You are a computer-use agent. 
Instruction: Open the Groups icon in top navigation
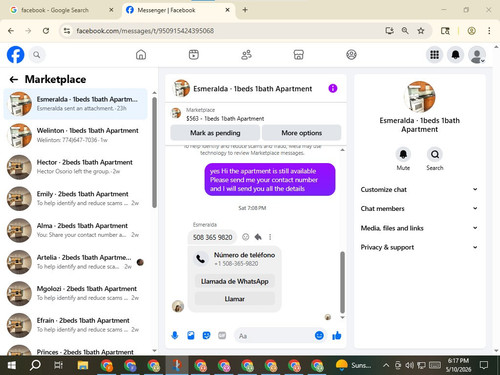(351, 55)
